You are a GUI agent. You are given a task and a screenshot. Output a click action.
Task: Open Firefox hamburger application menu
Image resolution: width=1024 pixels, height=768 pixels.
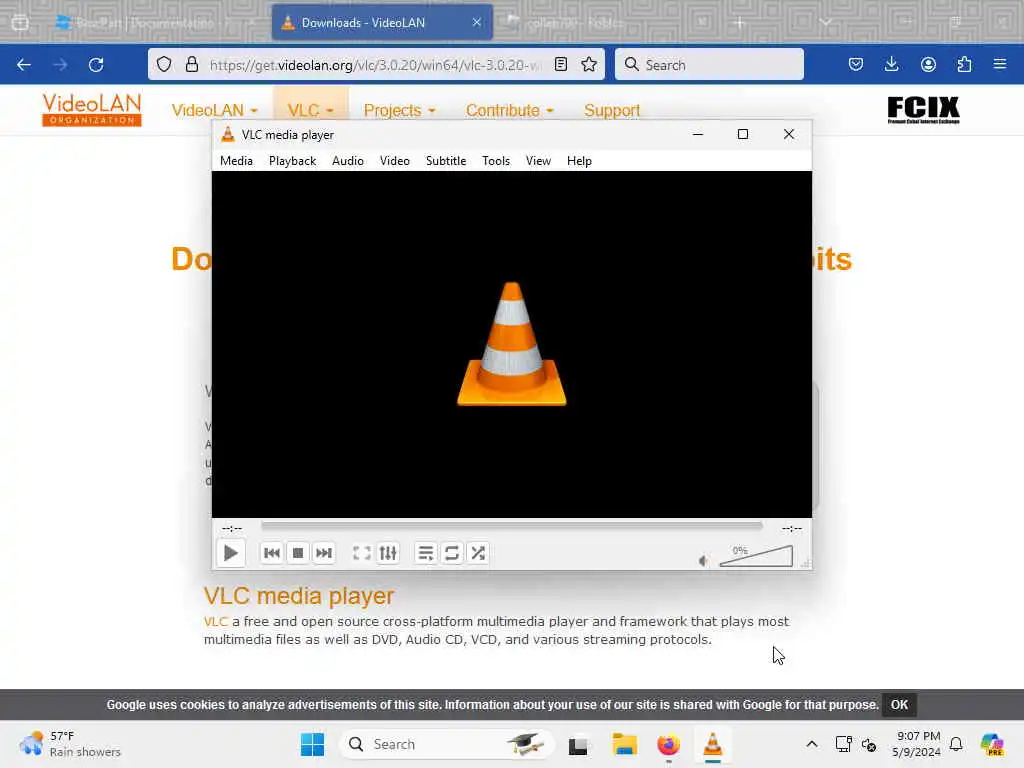[x=1000, y=64]
